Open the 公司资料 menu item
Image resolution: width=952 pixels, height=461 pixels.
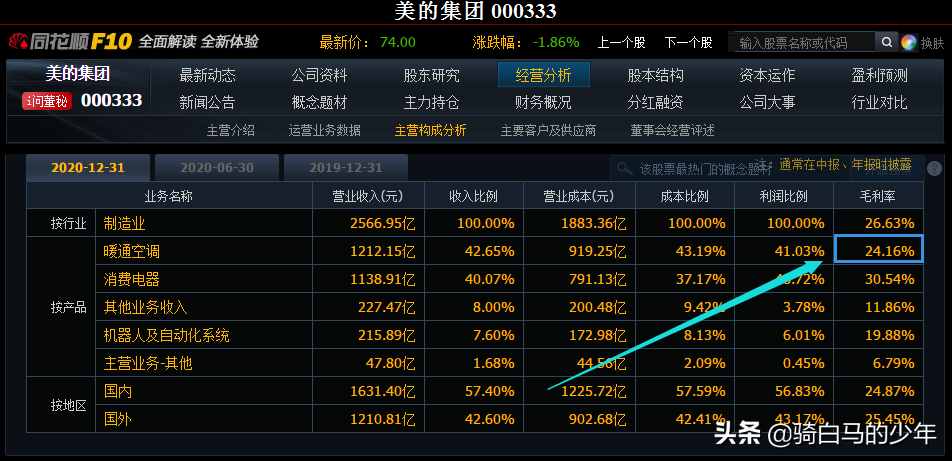click(x=319, y=75)
